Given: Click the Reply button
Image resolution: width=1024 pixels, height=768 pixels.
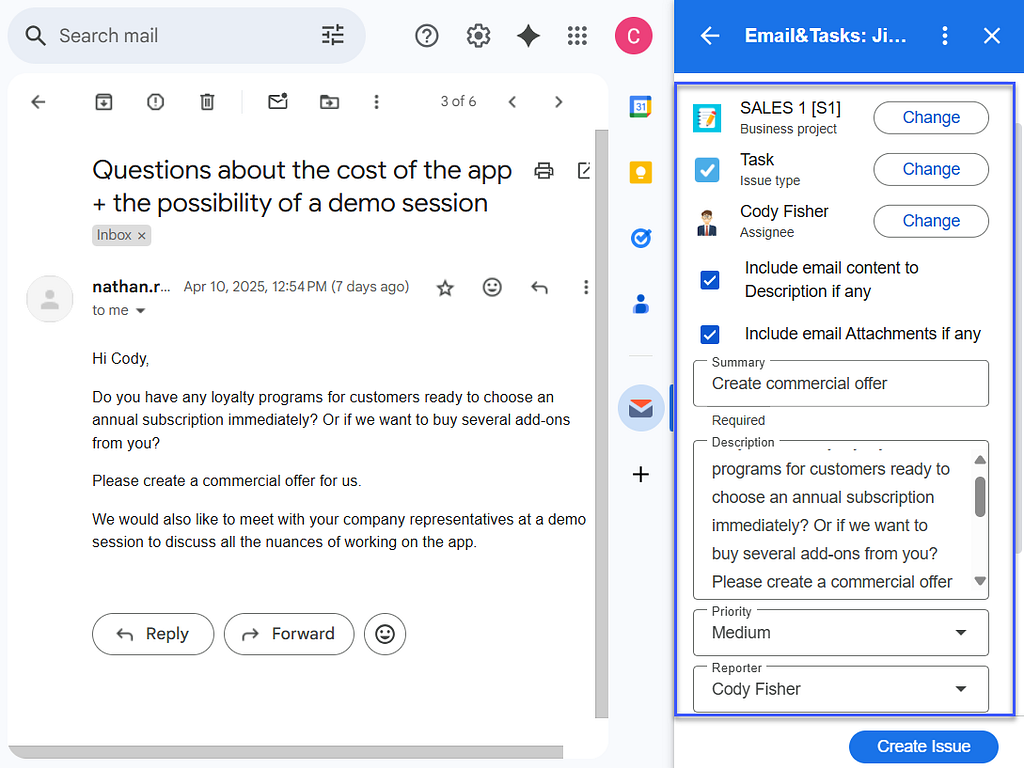Looking at the screenshot, I should pyautogui.click(x=153, y=634).
